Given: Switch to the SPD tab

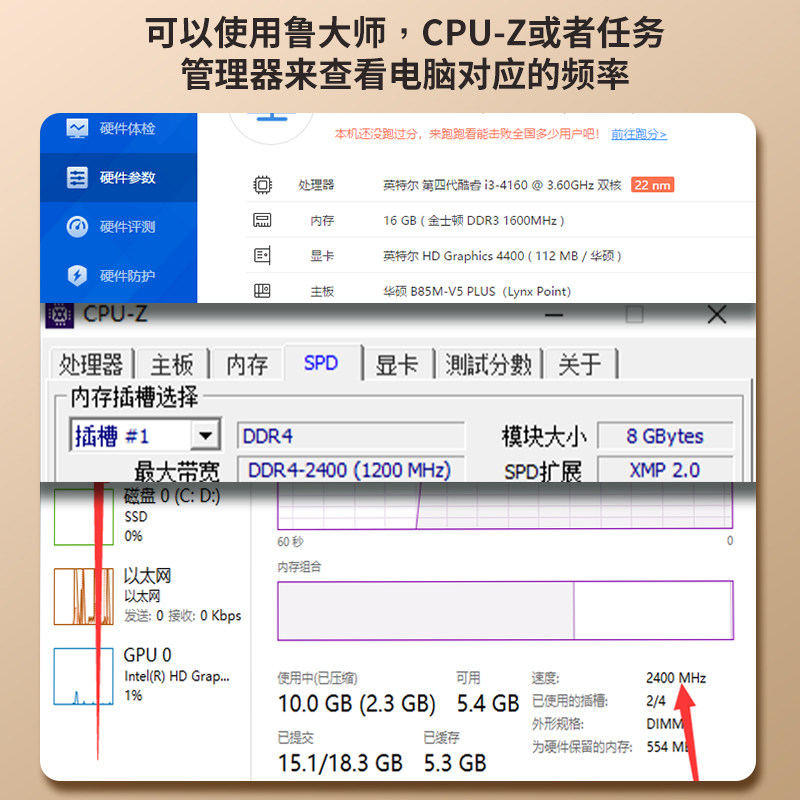Looking at the screenshot, I should click(x=321, y=363).
